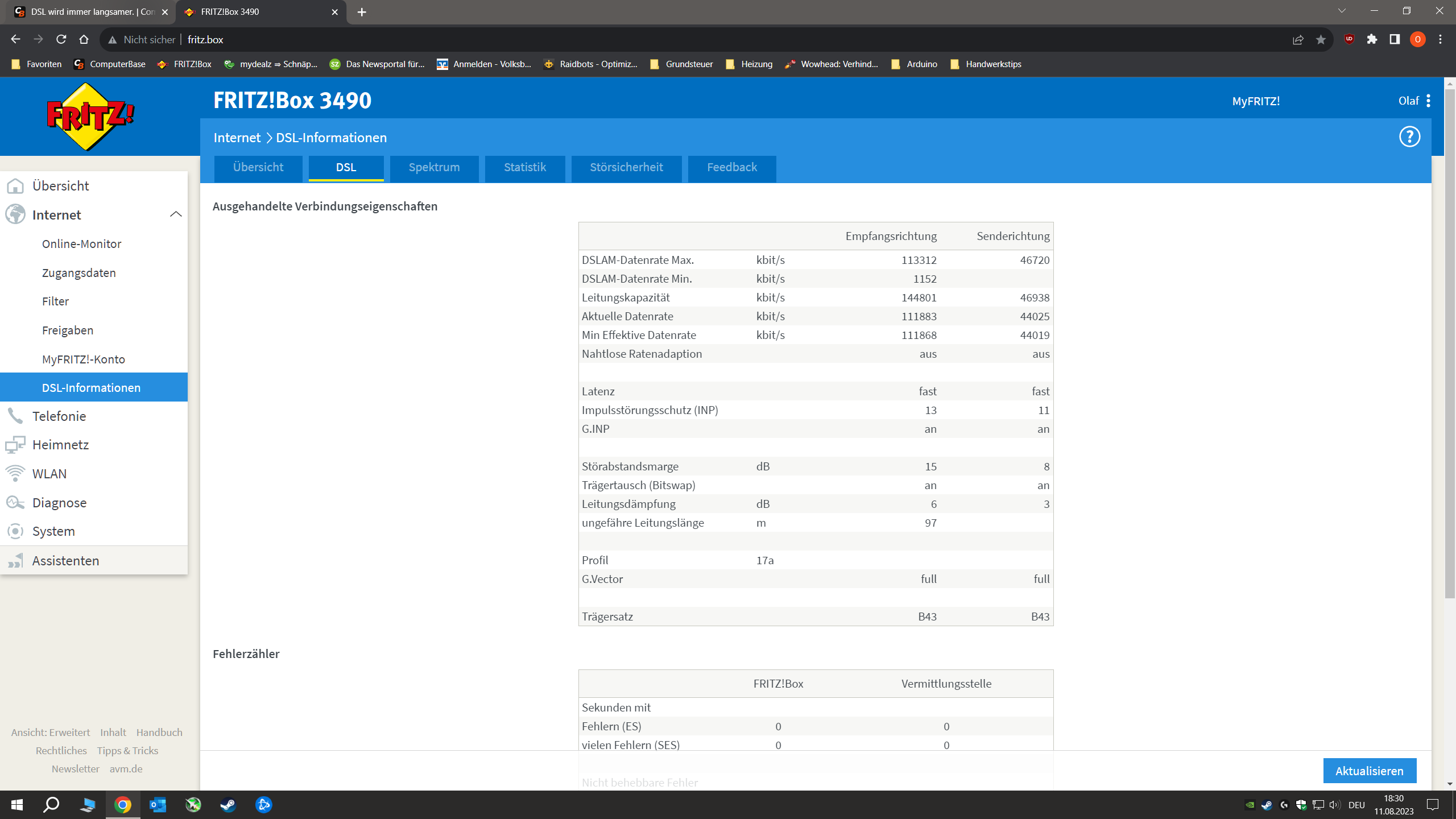
Task: Open Telefonie section with phone icon
Action: click(x=59, y=416)
